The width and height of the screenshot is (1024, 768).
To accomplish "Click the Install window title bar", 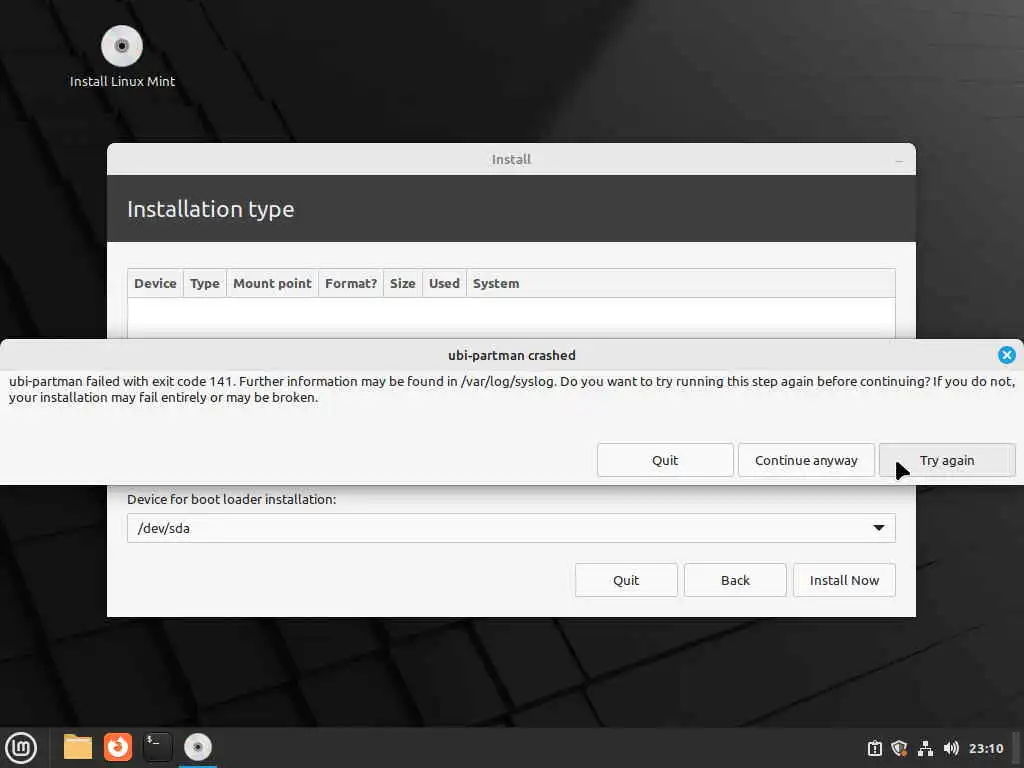I will [x=511, y=159].
